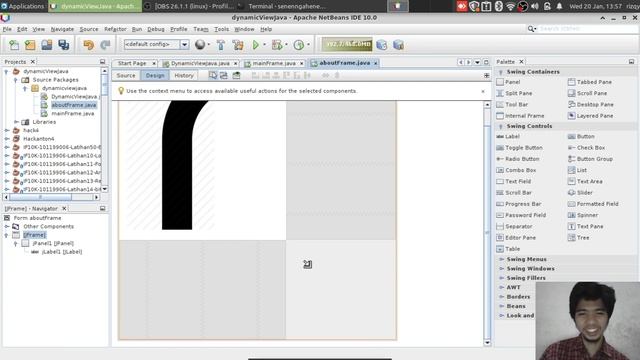Switch to the mainFrame.java tab
This screenshot has width=640, height=360.
(x=273, y=63)
